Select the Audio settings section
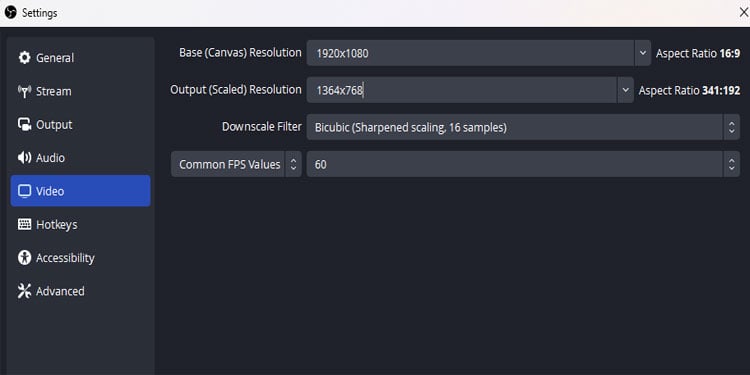 (x=80, y=158)
